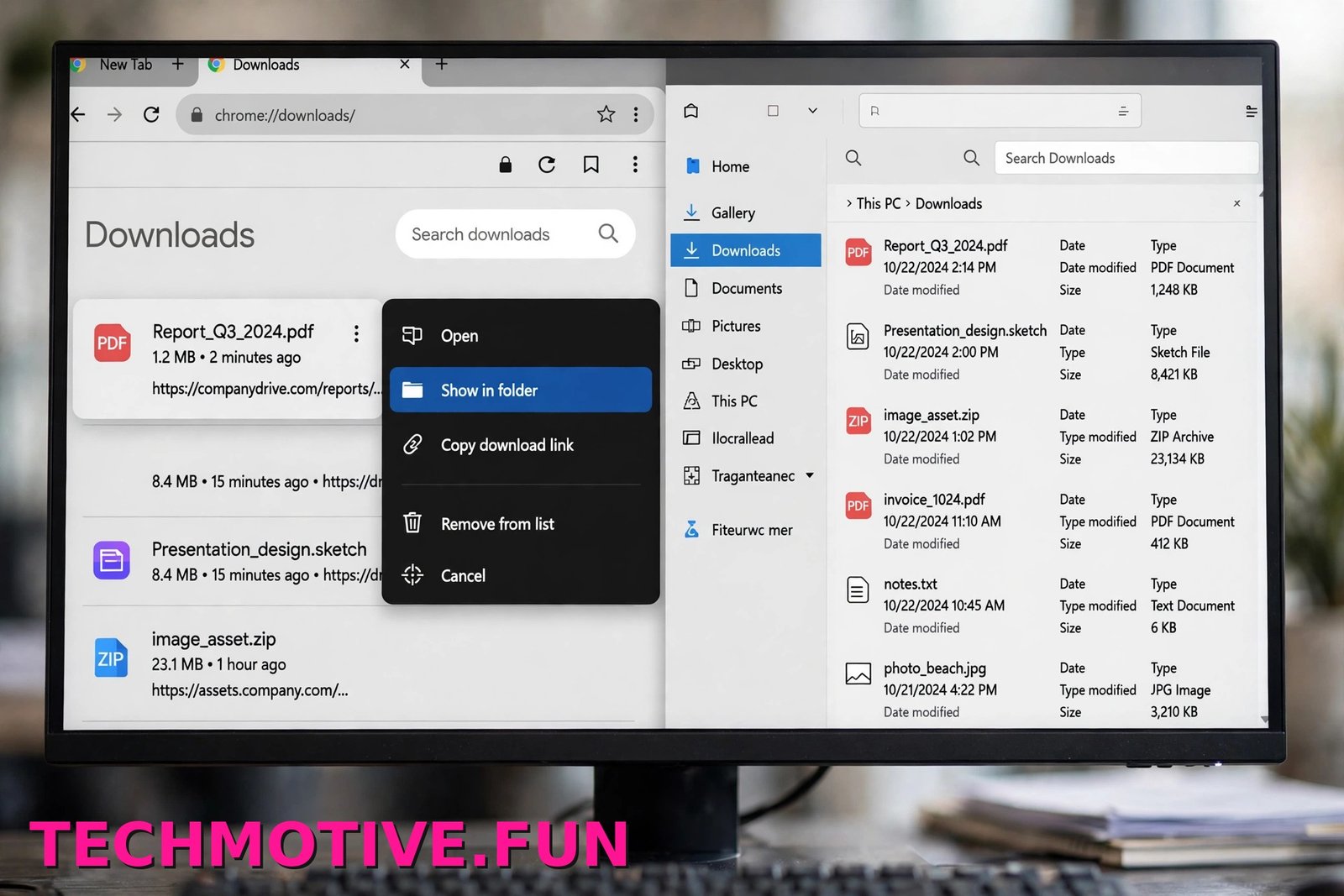This screenshot has height=896, width=1344.
Task: Expand the Explorer toolbar dropdown chevron
Action: click(812, 111)
